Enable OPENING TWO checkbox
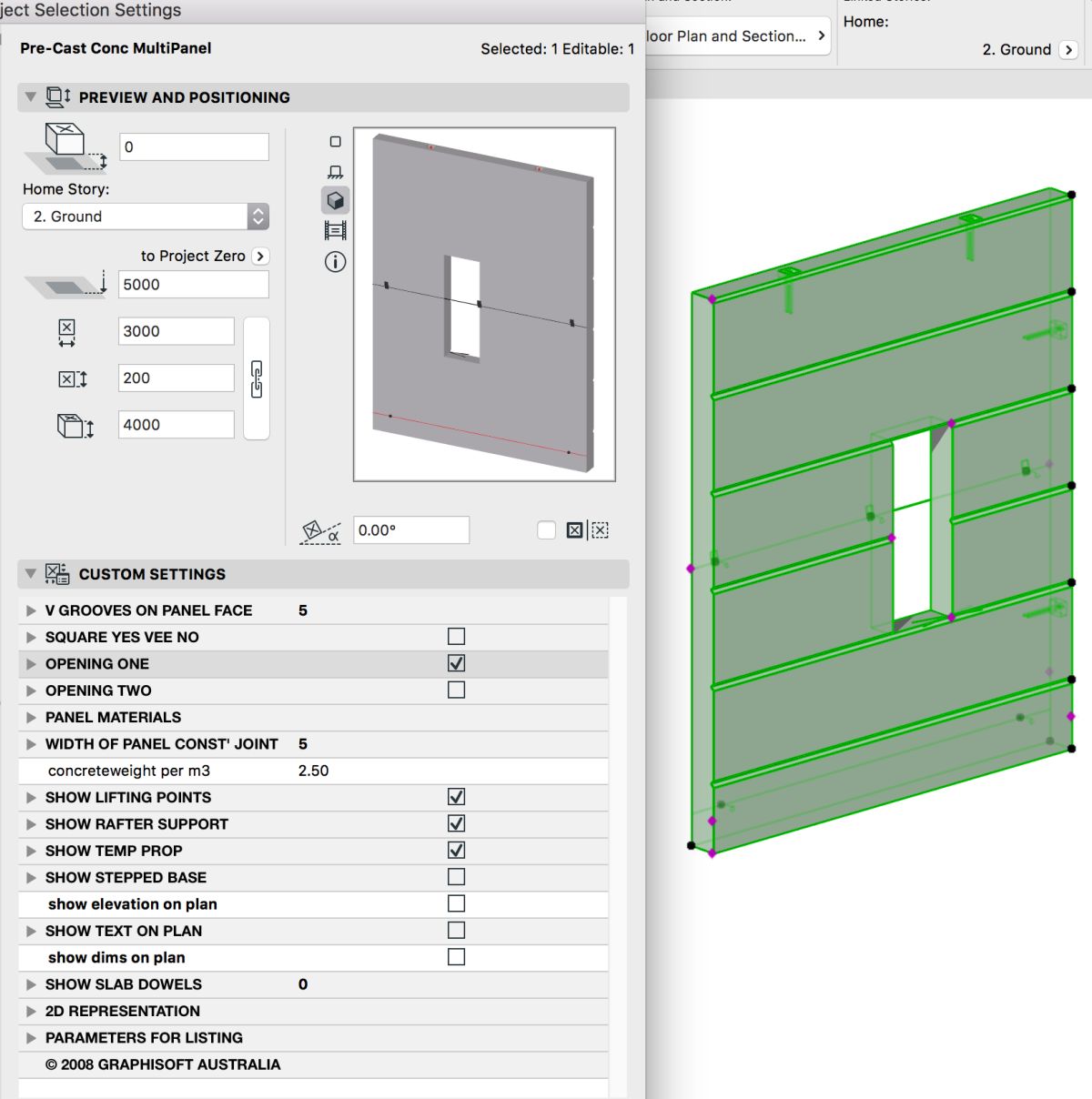This screenshot has width=1092, height=1099. tap(457, 691)
